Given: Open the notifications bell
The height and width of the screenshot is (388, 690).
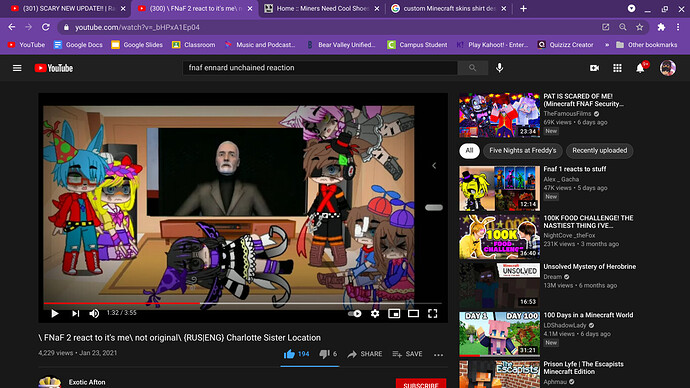Looking at the screenshot, I should coord(640,68).
